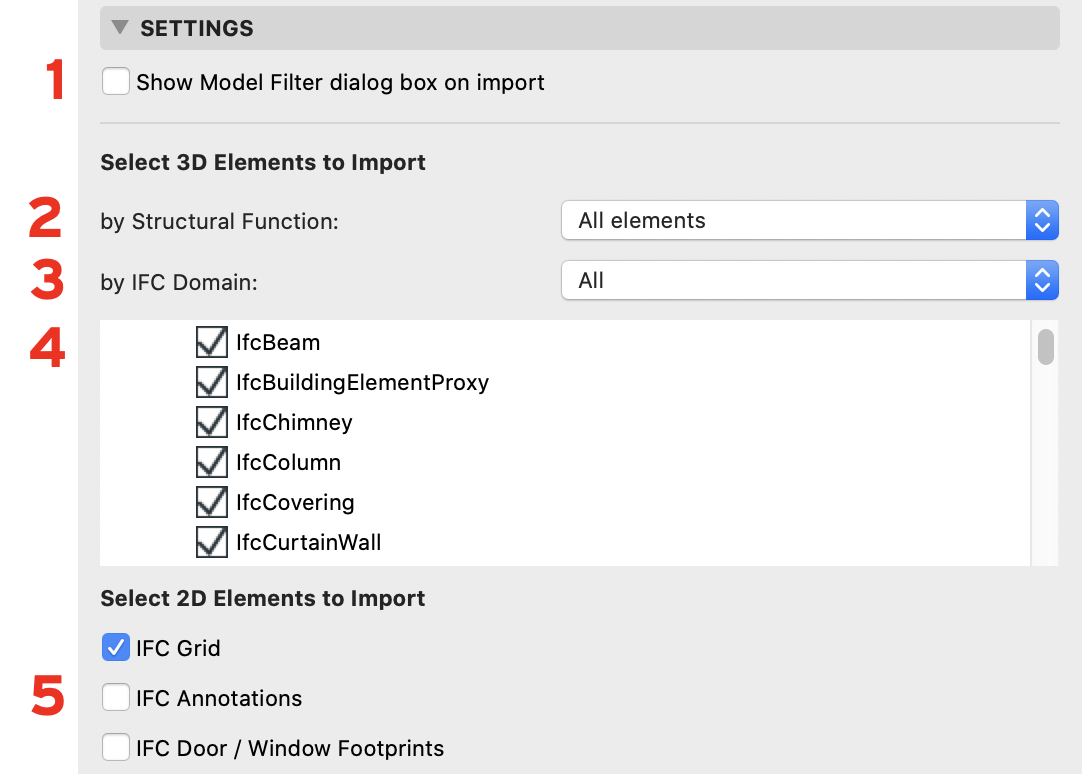Click the Structural Function dropdown blue stepper arrows
Screen dimensions: 1082x774
pyautogui.click(x=1042, y=221)
